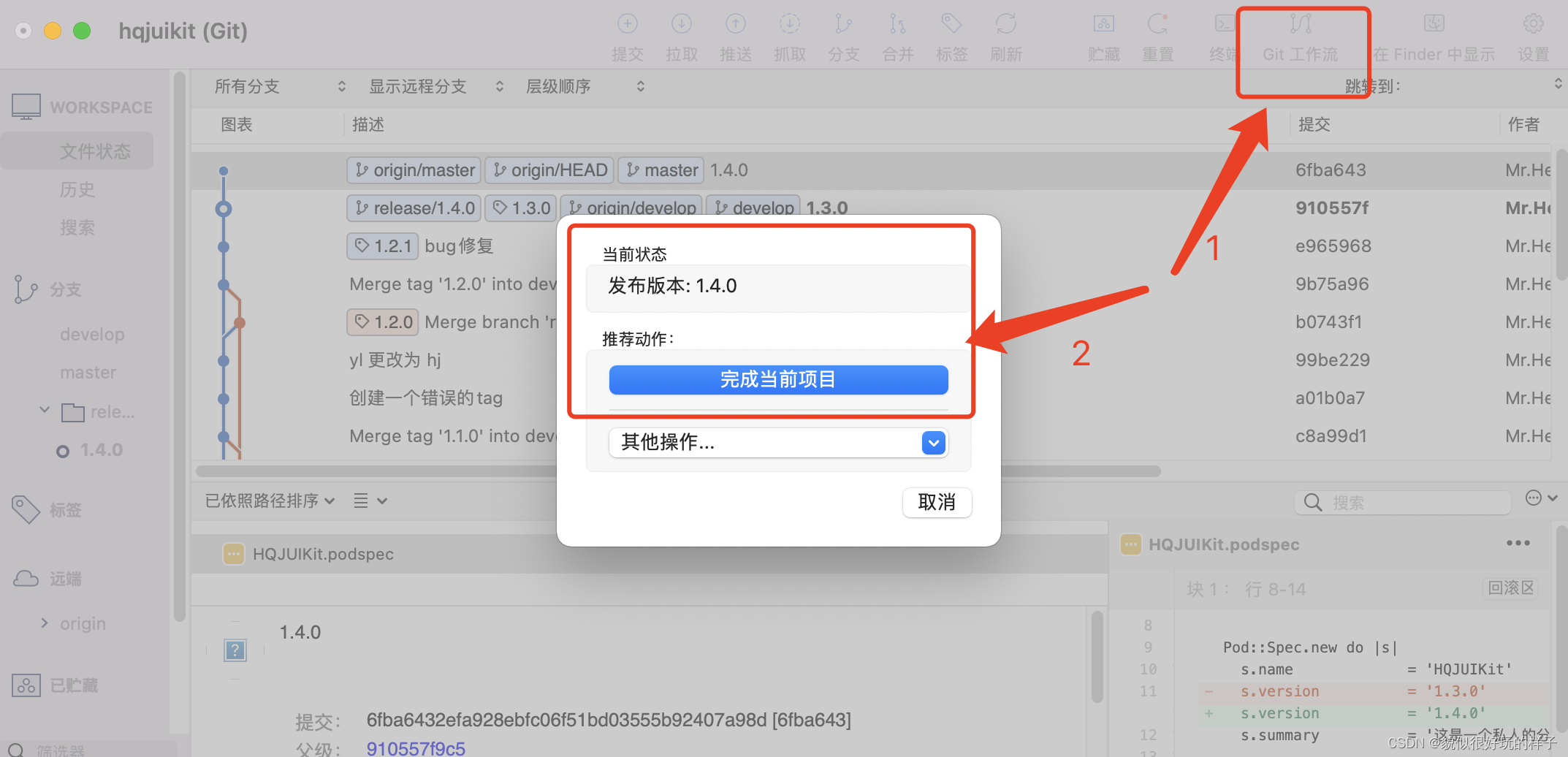Click the Merge (合并) toolbar icon

tap(898, 25)
